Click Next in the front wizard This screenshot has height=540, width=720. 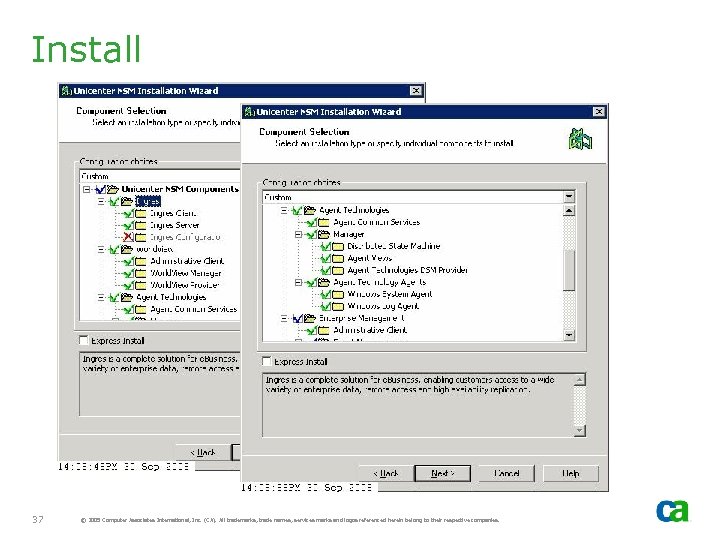[442, 473]
